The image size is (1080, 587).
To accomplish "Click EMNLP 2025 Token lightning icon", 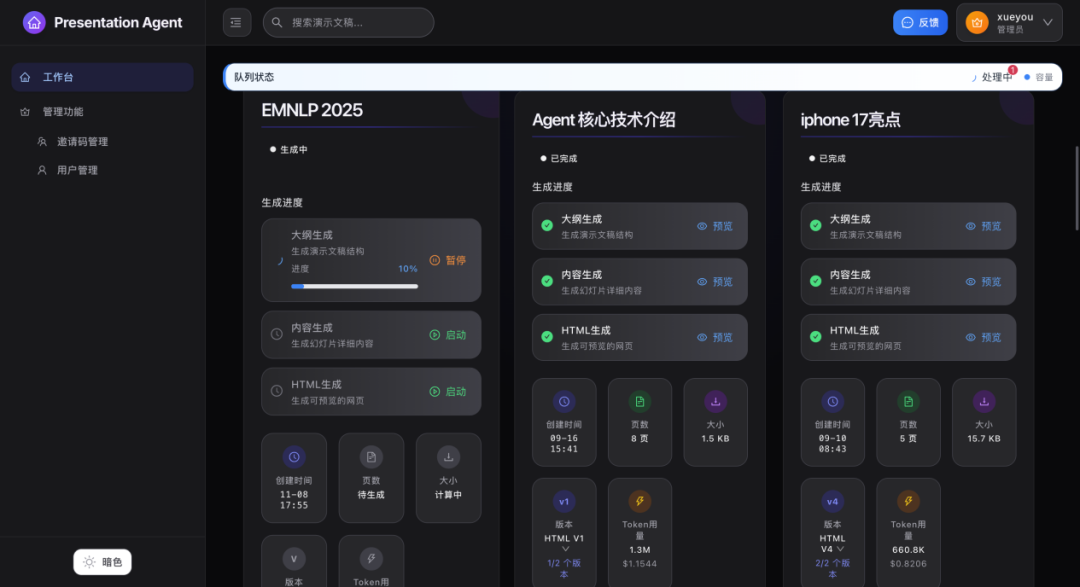I will tap(371, 559).
